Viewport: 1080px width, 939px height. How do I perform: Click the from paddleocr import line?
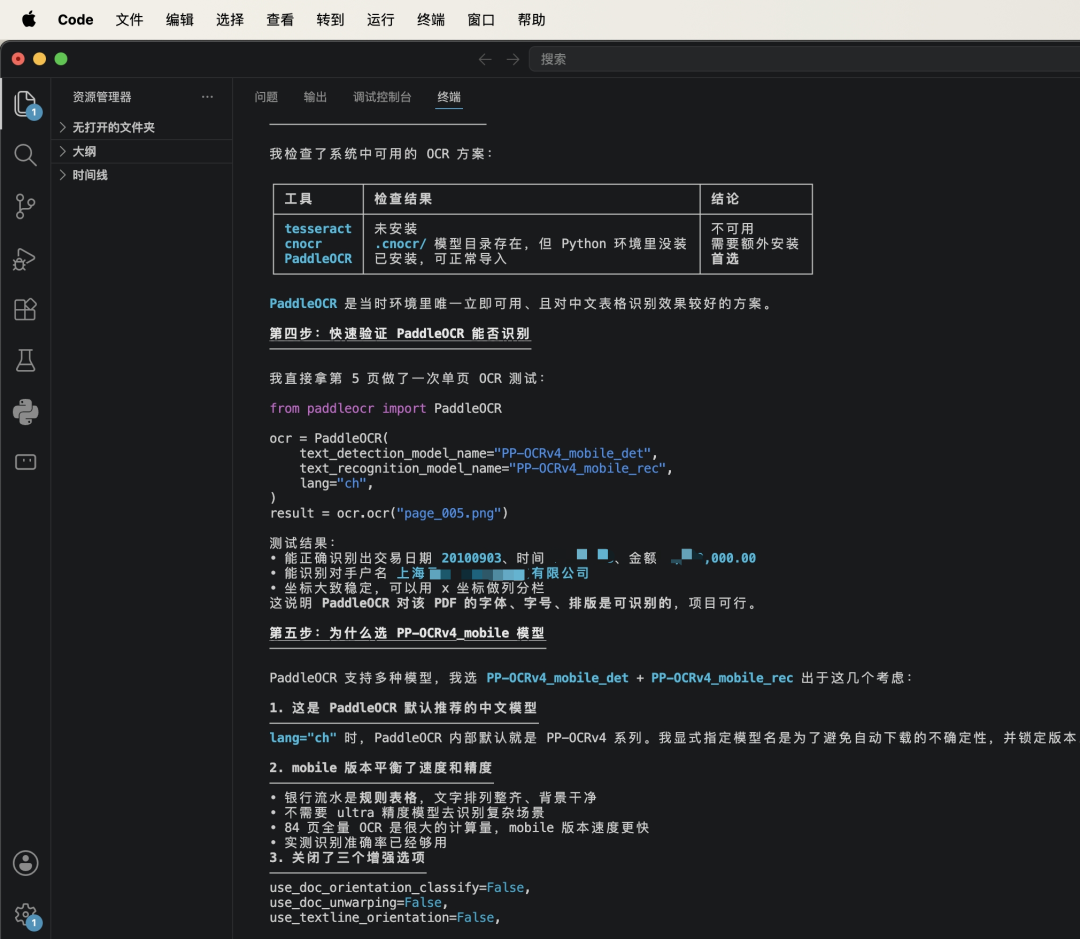(385, 409)
